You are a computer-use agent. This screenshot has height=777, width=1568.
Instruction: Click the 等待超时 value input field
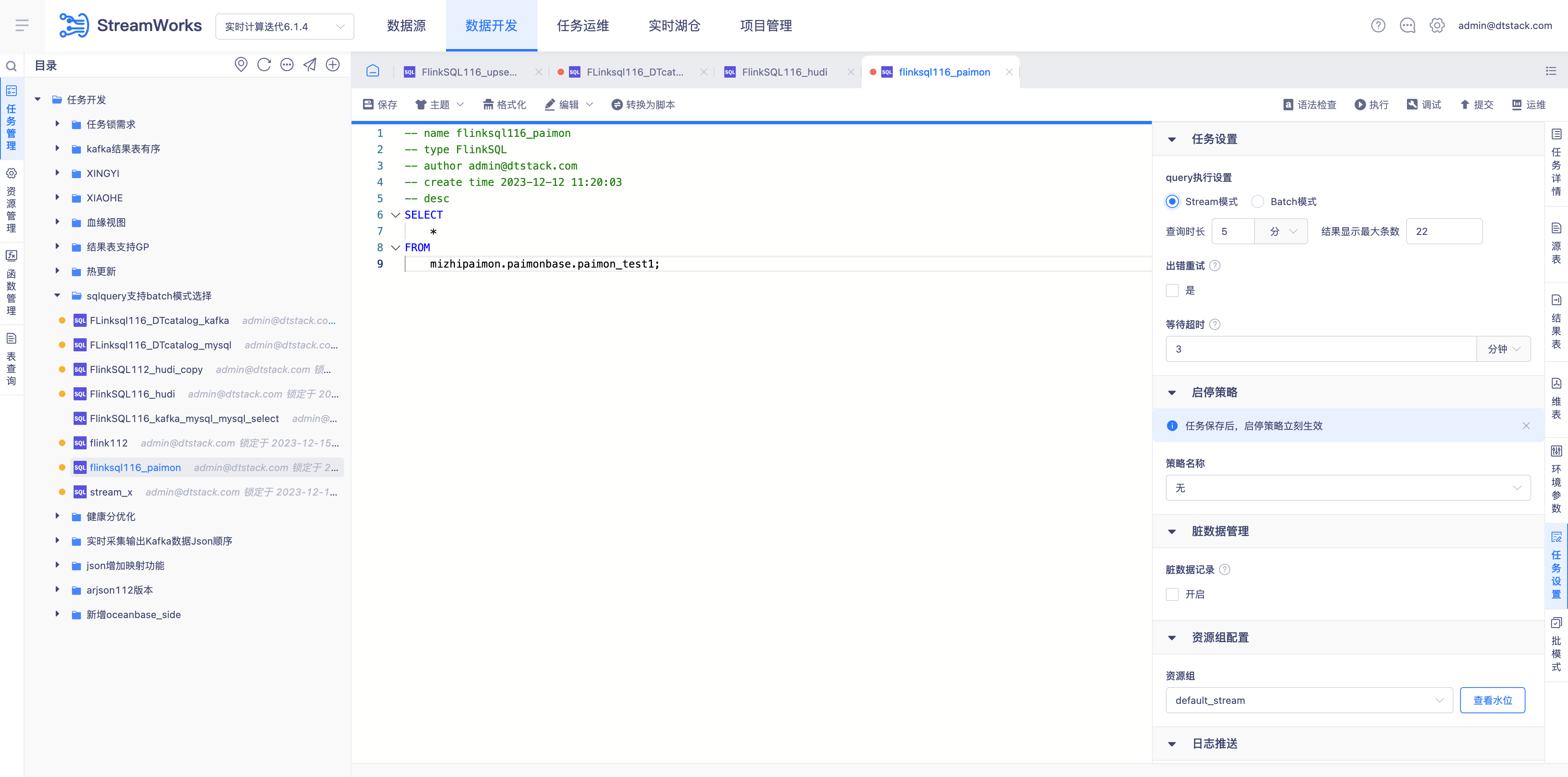pos(1321,349)
